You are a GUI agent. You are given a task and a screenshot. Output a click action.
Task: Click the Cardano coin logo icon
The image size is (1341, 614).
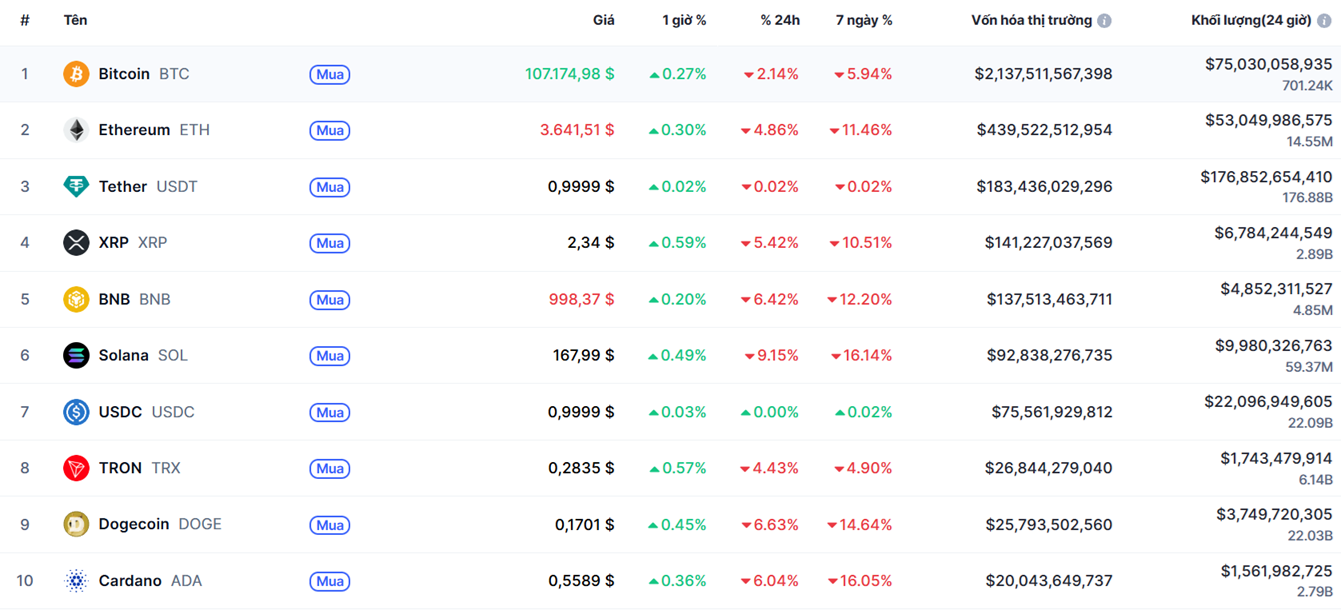point(76,581)
